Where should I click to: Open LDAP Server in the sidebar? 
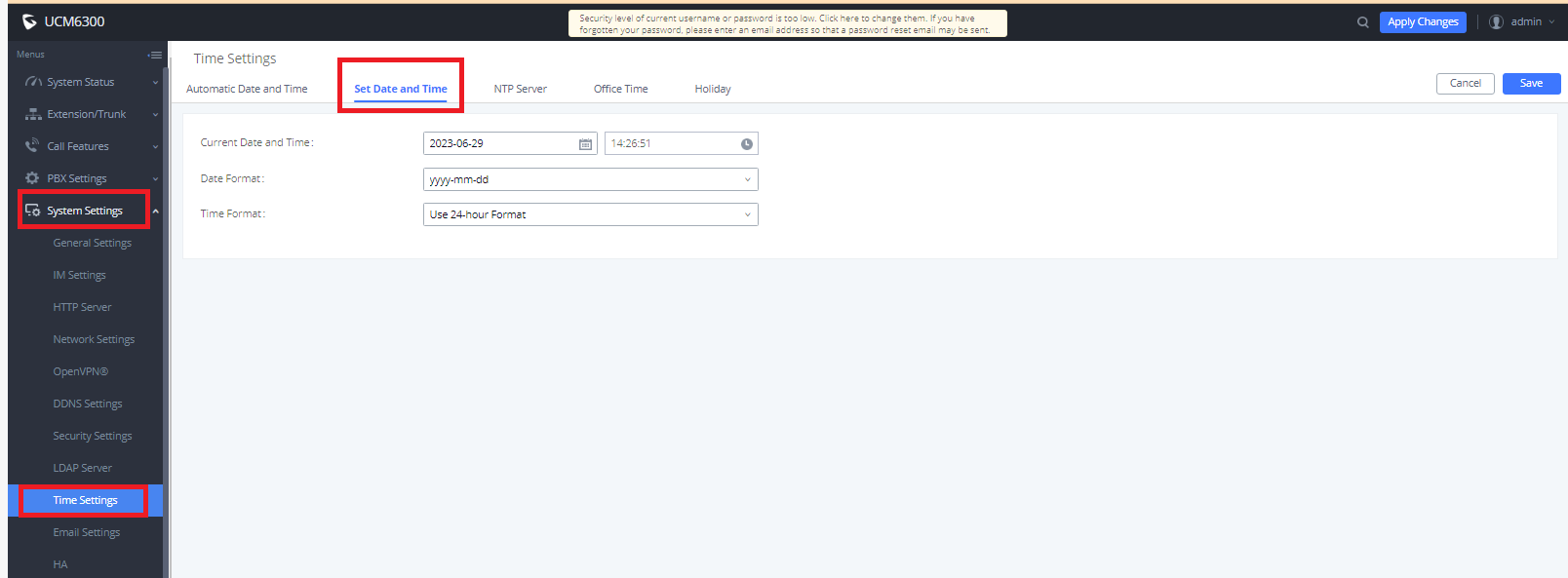coord(83,468)
